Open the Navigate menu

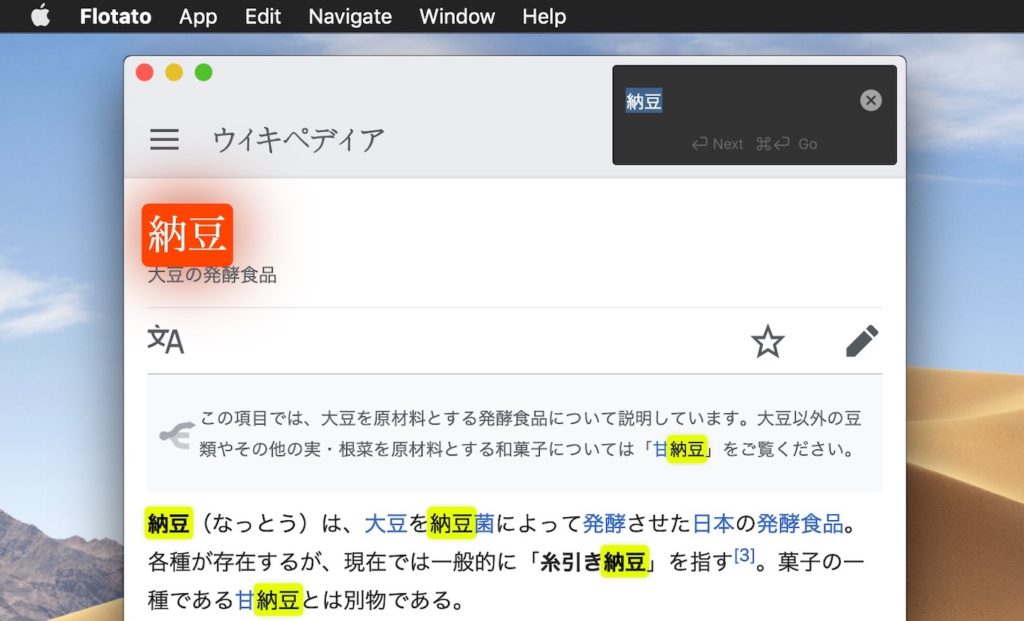349,16
